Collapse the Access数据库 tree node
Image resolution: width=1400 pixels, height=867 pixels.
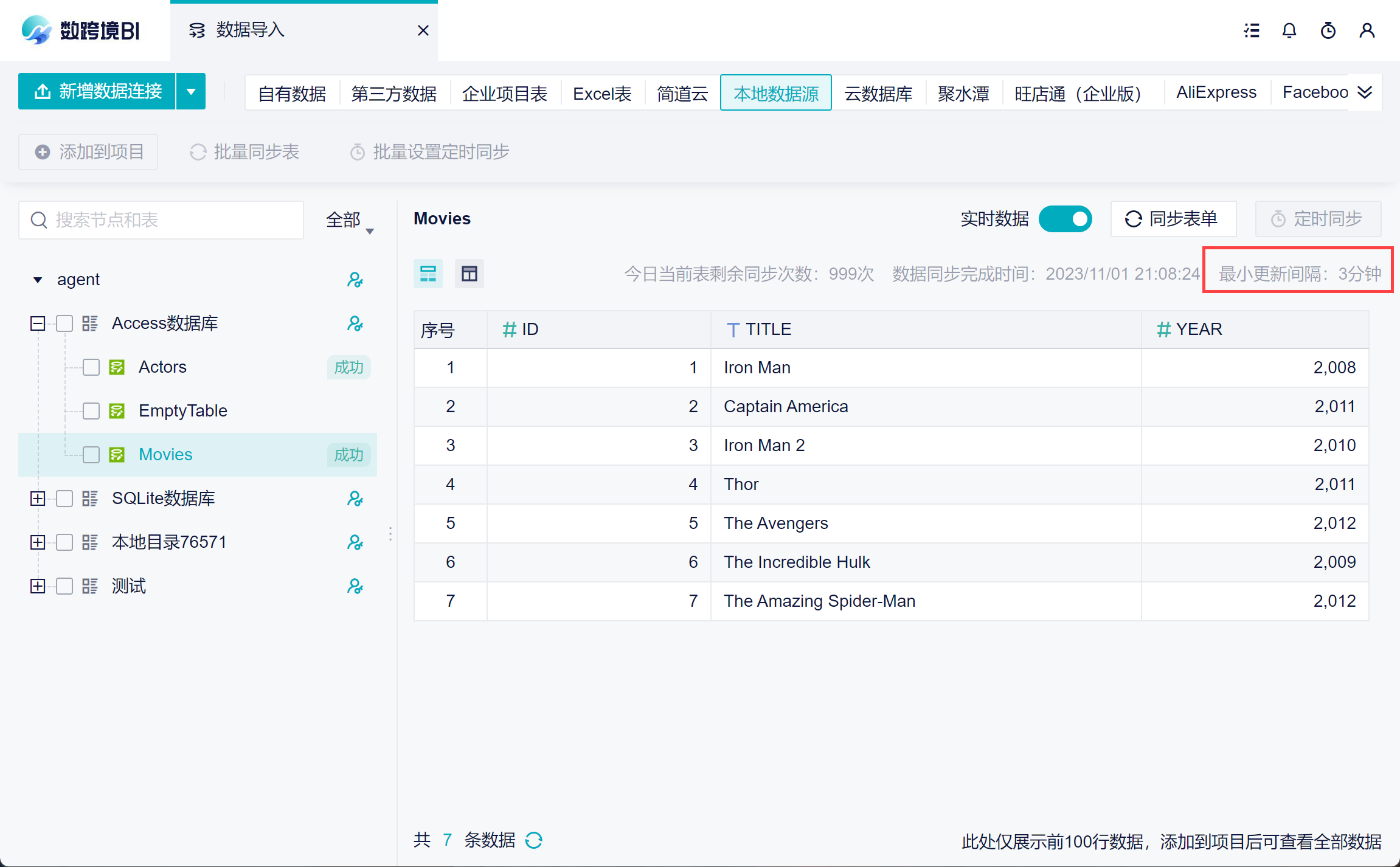point(38,323)
